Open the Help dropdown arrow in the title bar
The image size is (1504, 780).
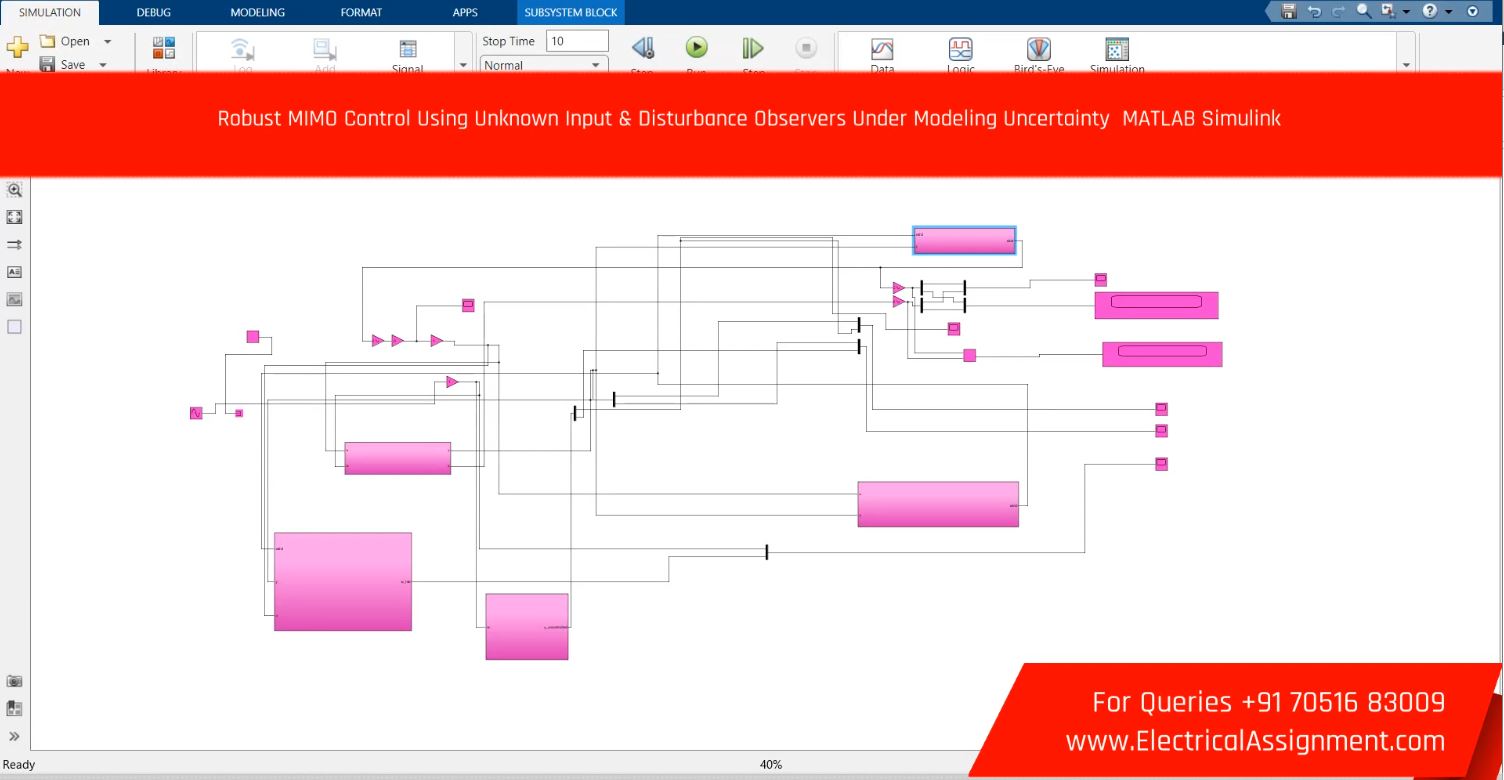point(1448,12)
